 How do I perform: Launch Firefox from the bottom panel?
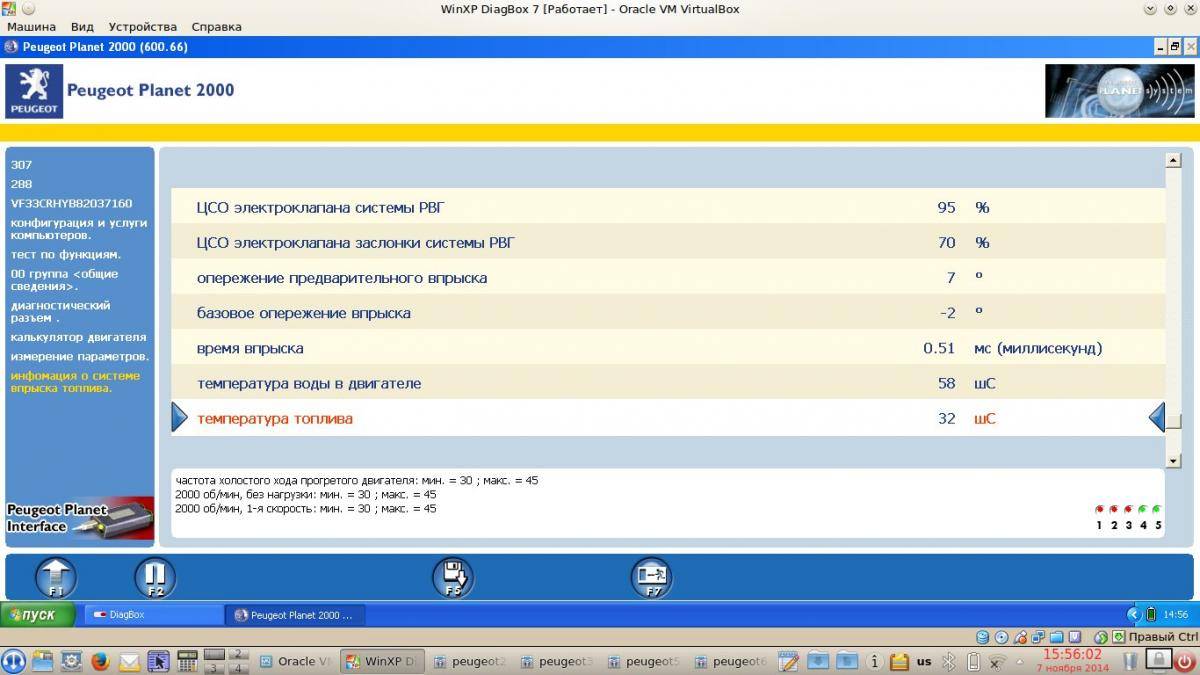point(100,661)
